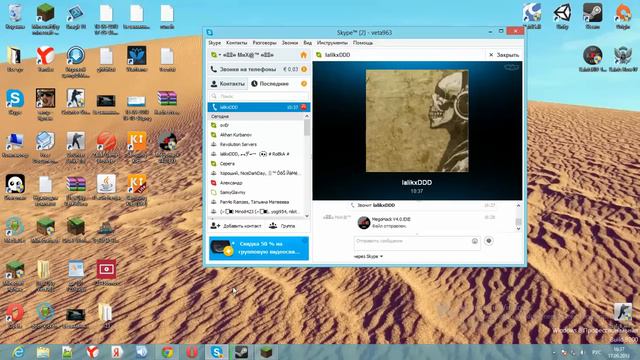The width and height of the screenshot is (640, 360).
Task: Switch to the Последние tab
Action: [270, 84]
